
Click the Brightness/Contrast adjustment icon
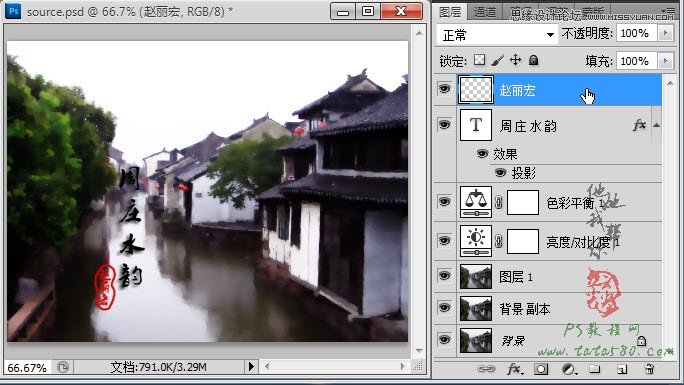click(476, 241)
